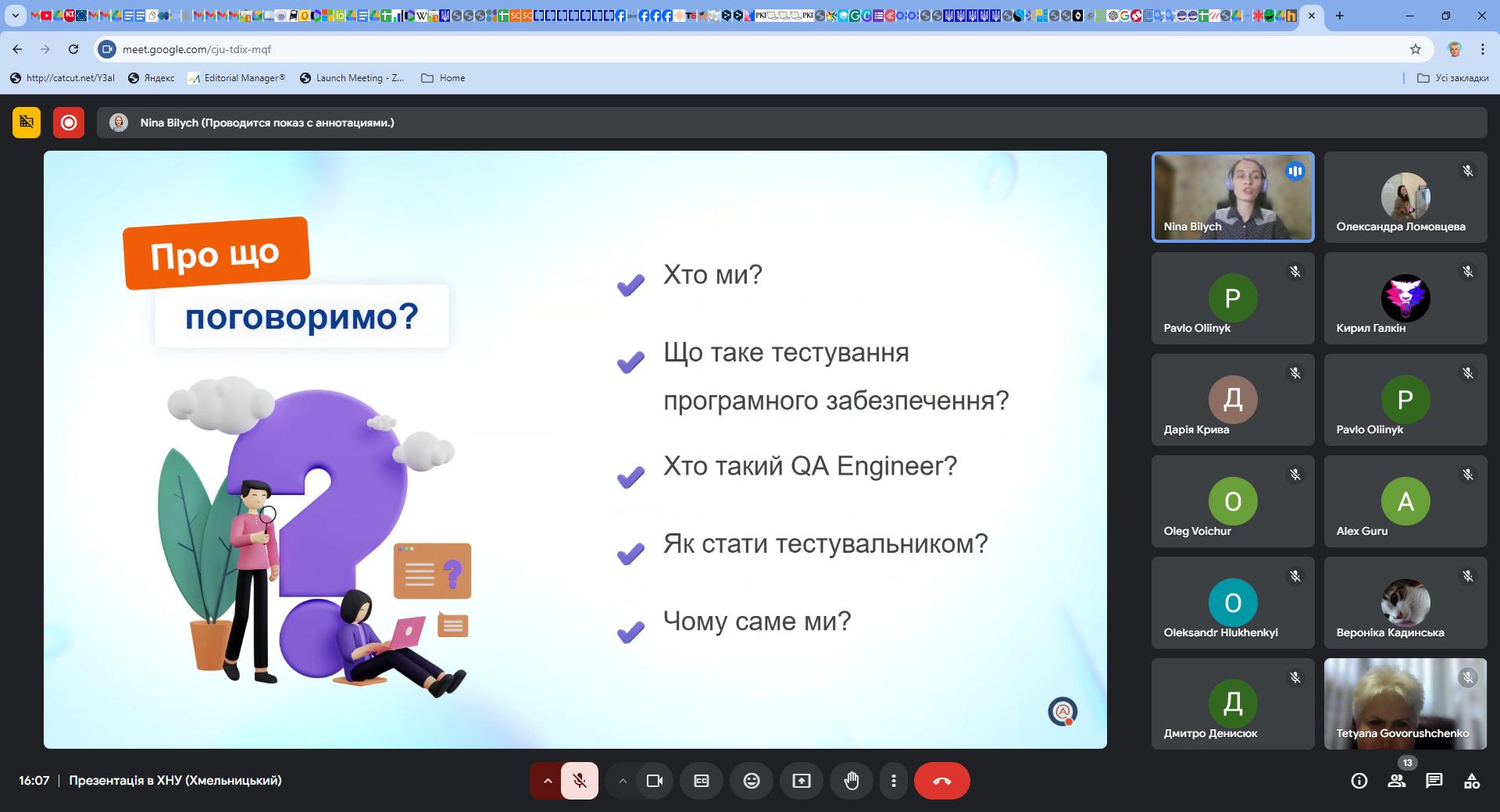Screen dimensions: 1500x812
Task: Open more options three-dot menu
Action: (894, 781)
